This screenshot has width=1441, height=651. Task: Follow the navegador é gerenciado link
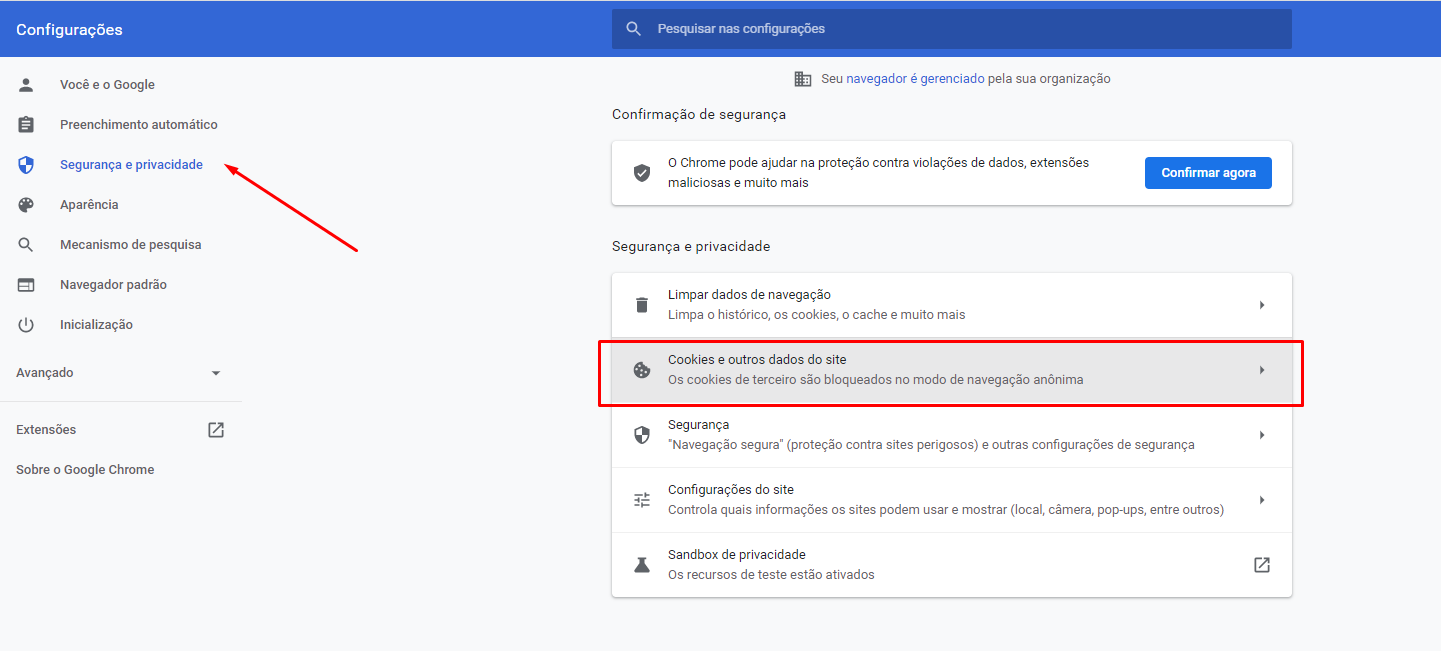(915, 78)
